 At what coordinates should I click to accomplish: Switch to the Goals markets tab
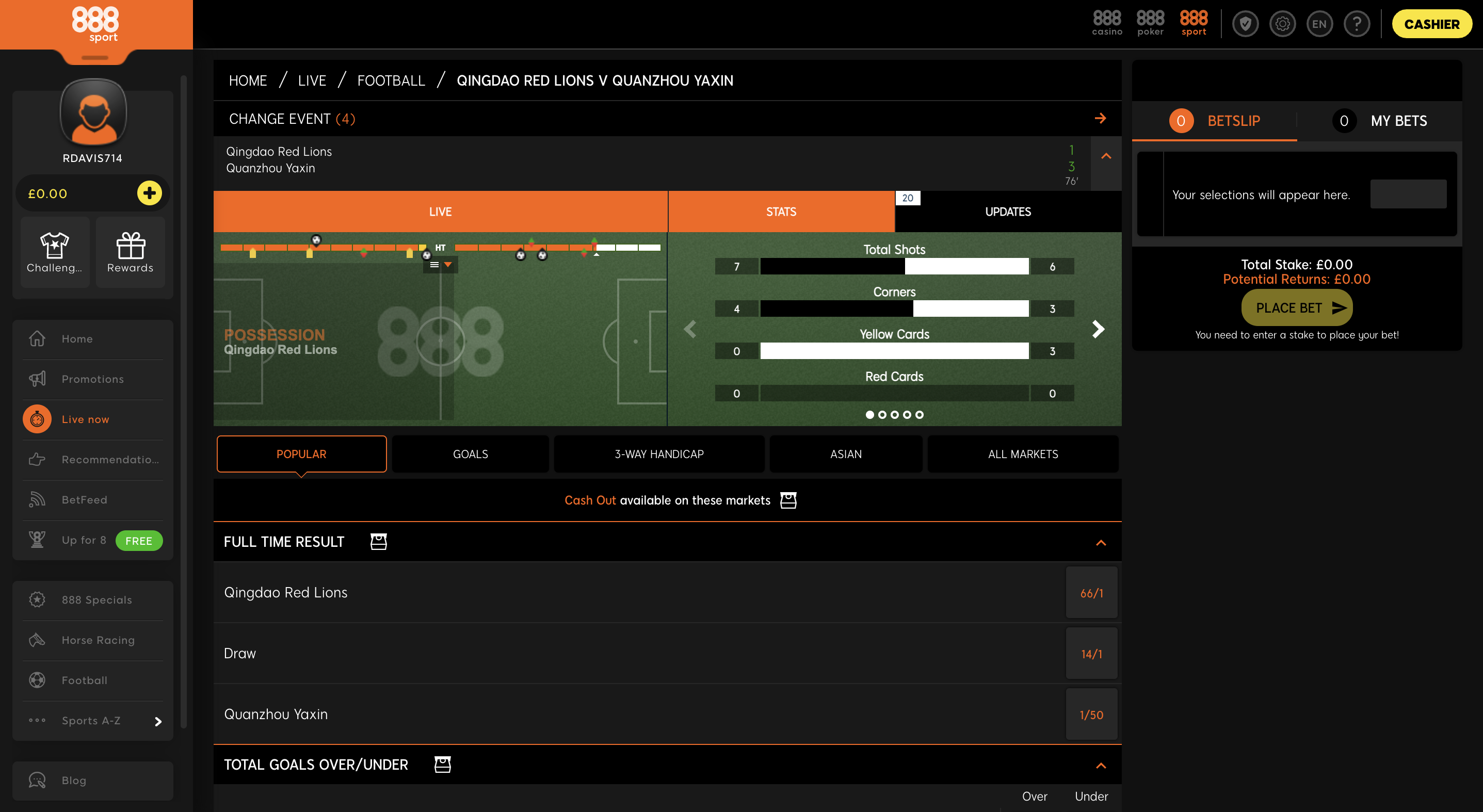(471, 454)
